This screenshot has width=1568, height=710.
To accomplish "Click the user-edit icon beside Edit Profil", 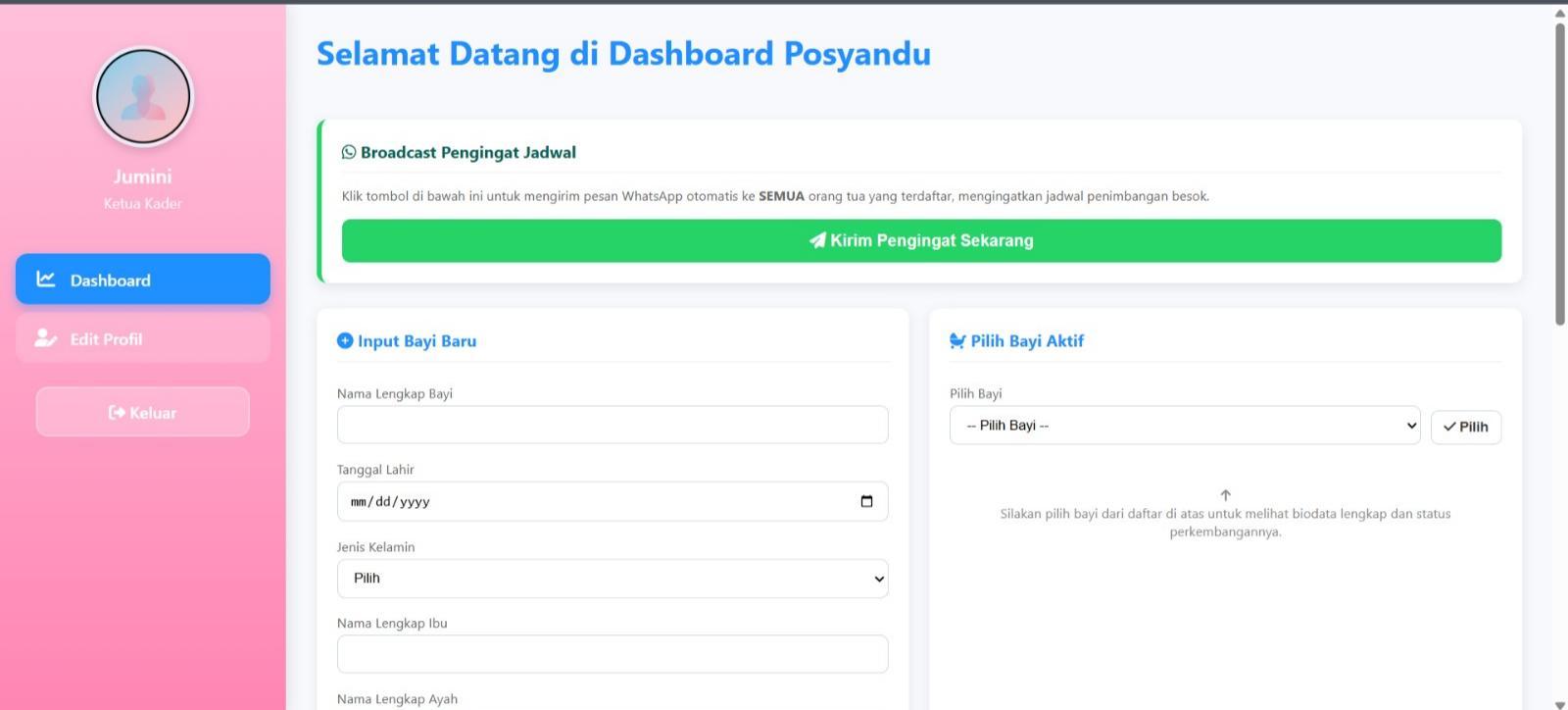I will click(x=46, y=338).
